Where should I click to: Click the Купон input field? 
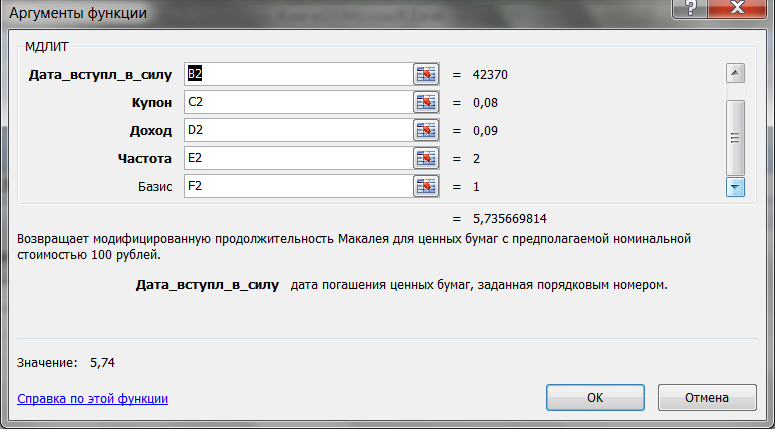[x=299, y=102]
